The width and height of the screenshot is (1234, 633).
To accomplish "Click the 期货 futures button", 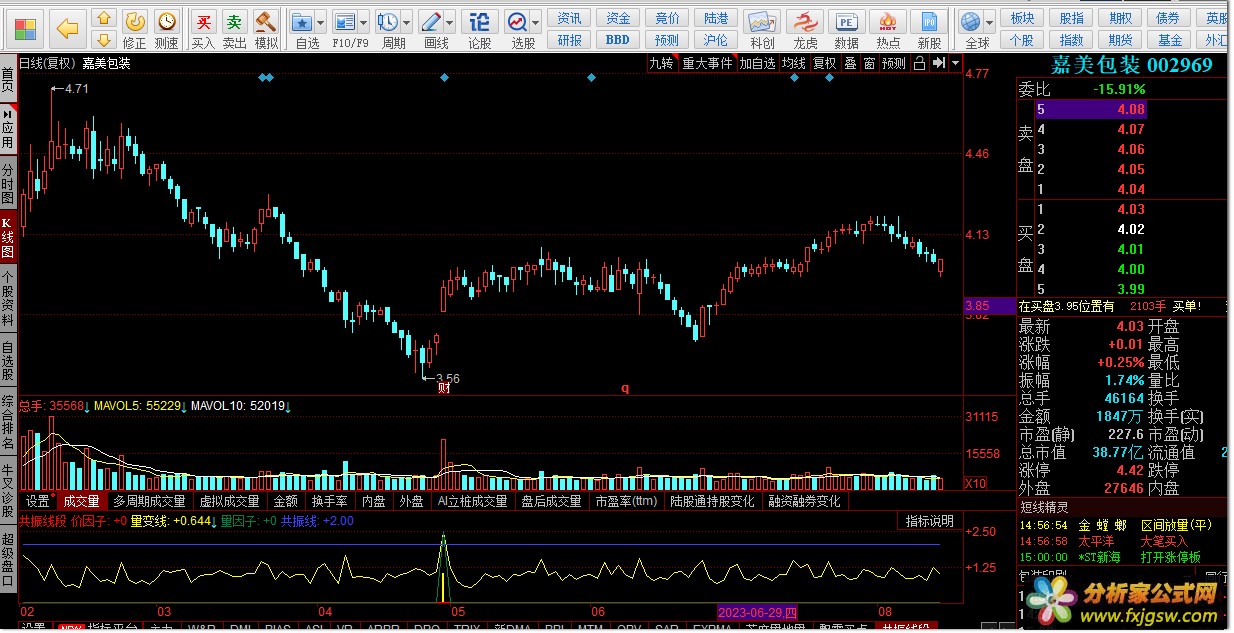I will tap(1121, 40).
